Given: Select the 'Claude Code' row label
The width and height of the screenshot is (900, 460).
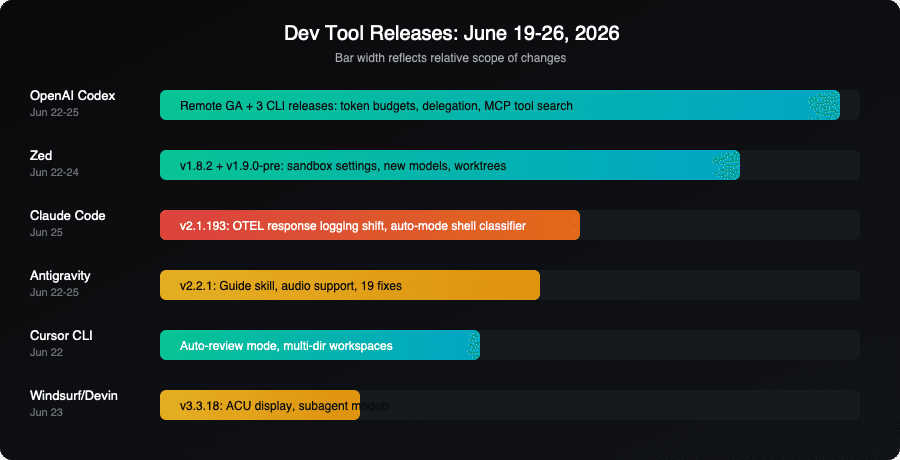Looking at the screenshot, I should [x=67, y=216].
